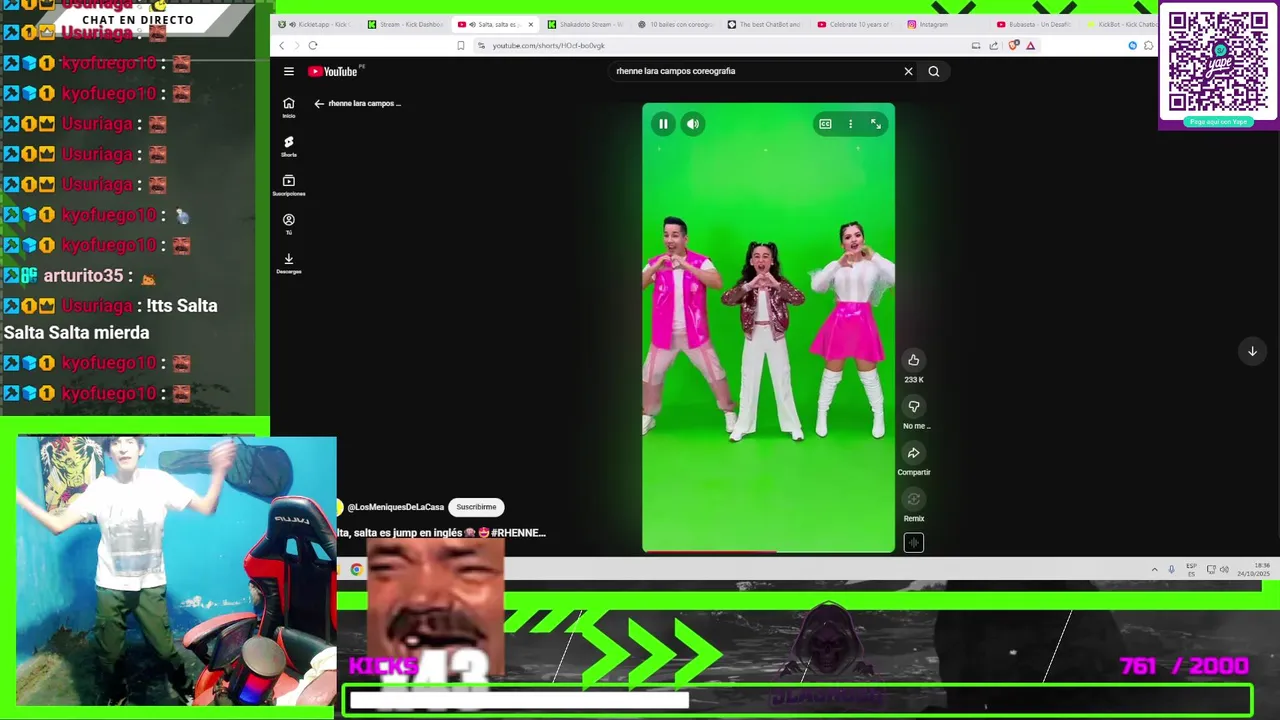Go back with arrow beside 'rhenne lara campos'

[318, 103]
